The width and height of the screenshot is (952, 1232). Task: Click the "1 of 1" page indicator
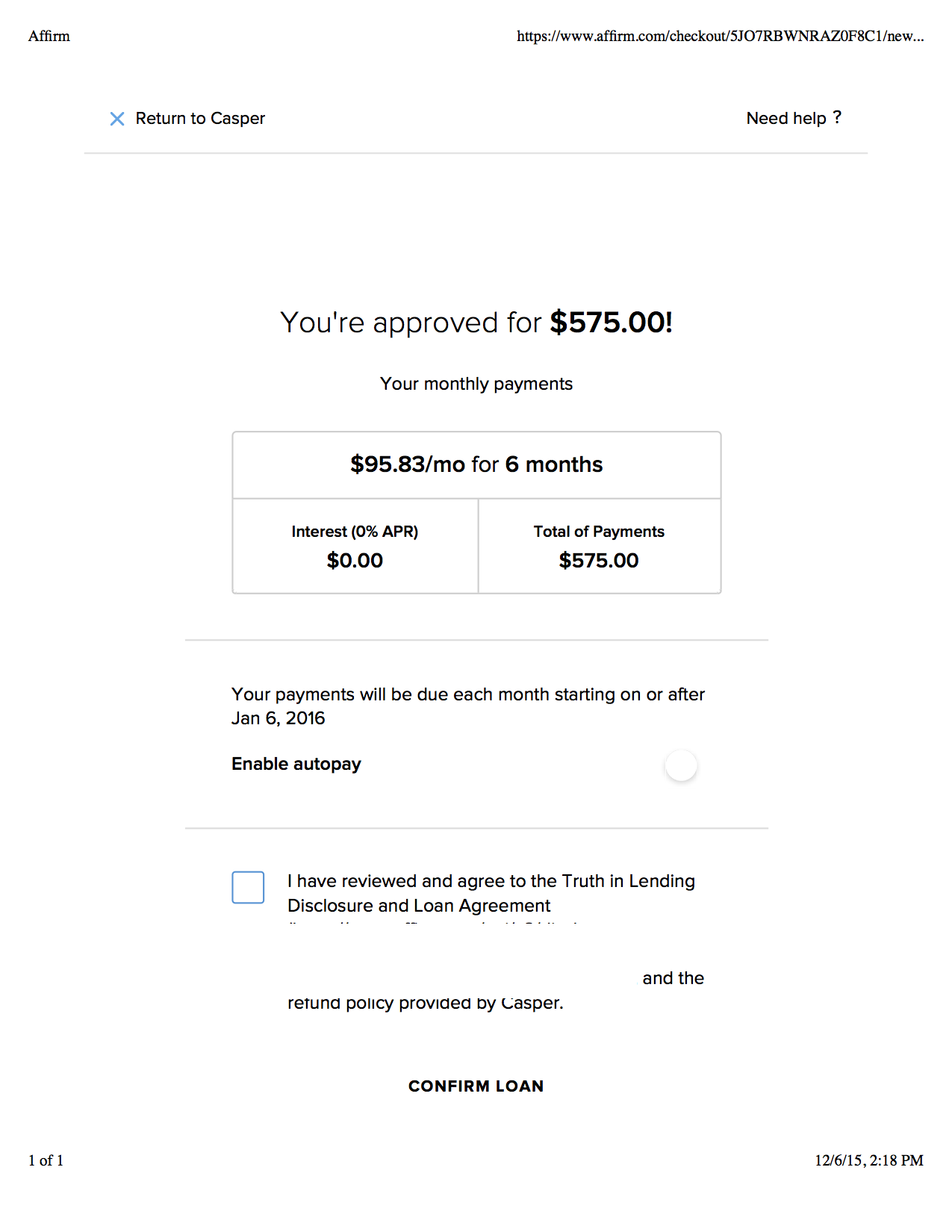point(46,1160)
